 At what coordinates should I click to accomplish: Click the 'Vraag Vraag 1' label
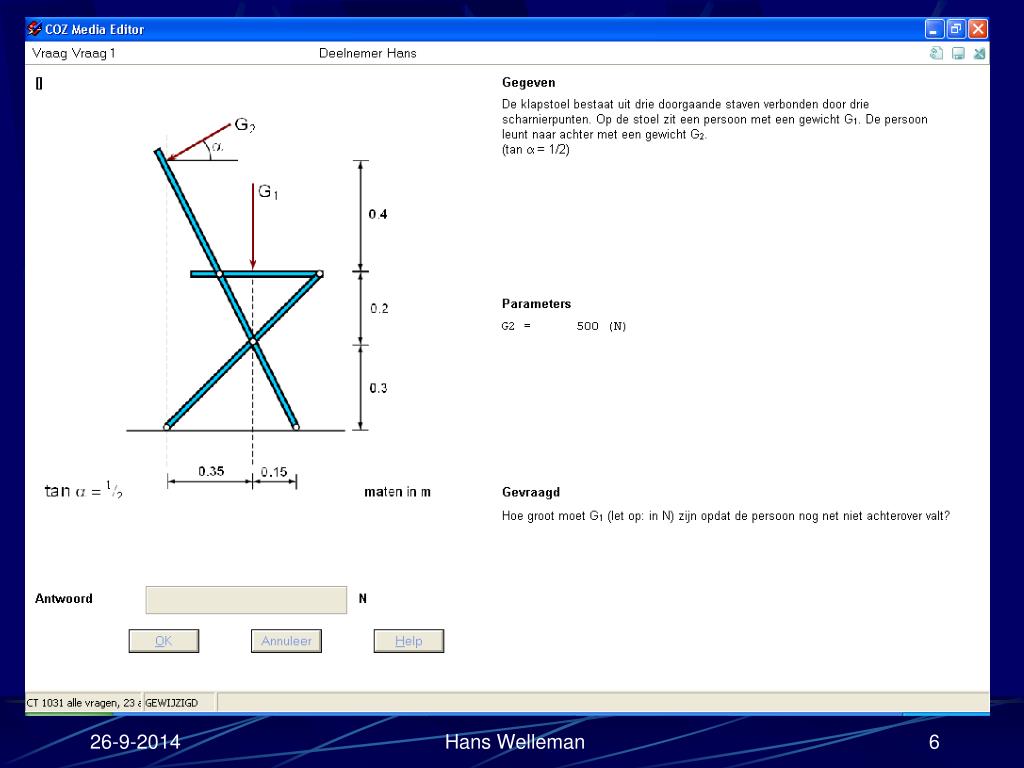[74, 54]
